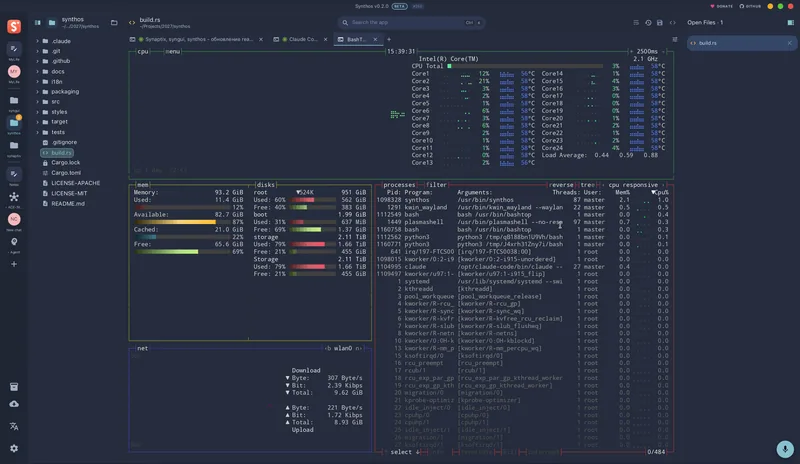
Task: Toggle the right Open Files panel icon
Action: (790, 22)
